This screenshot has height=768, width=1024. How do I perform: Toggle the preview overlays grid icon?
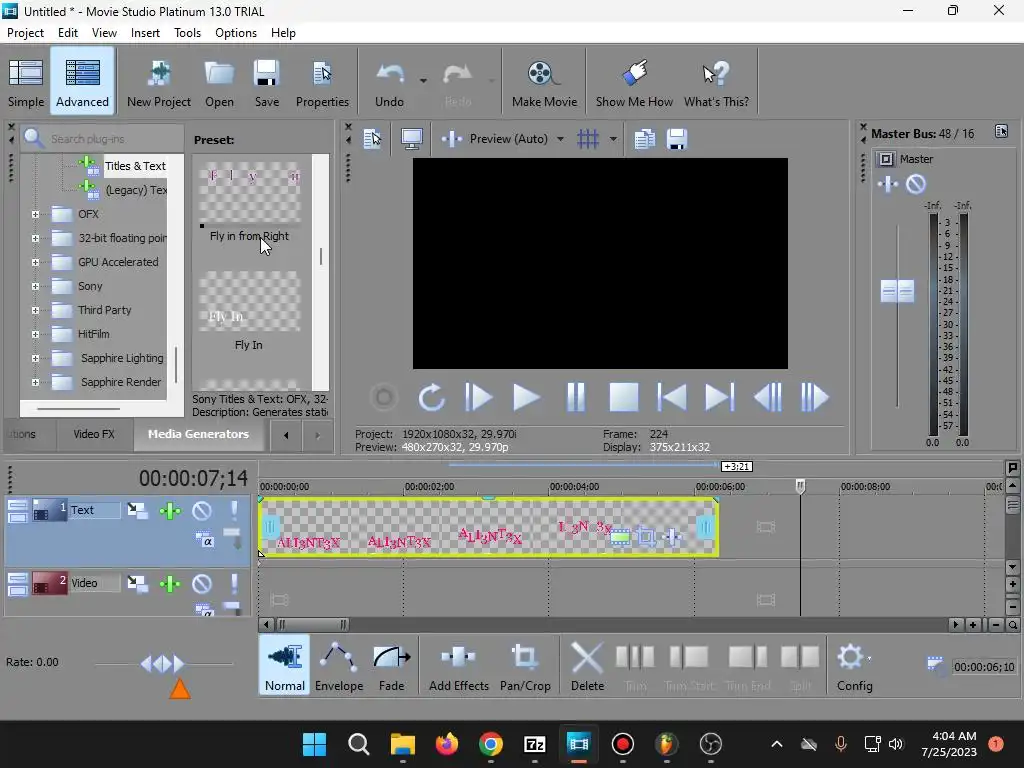588,138
